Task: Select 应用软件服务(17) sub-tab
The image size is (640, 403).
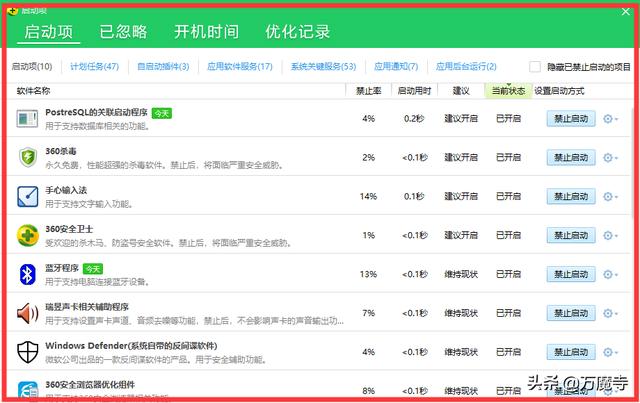Action: (240, 67)
